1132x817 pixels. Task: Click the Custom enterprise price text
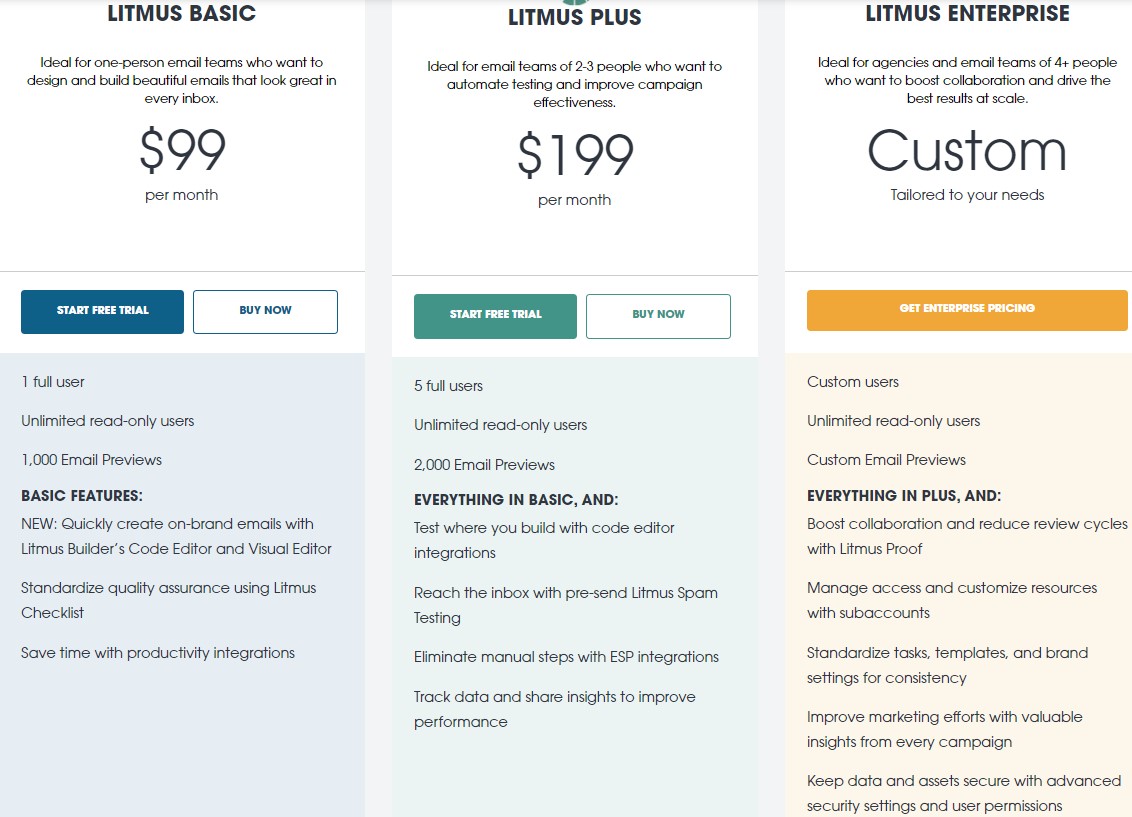(x=967, y=151)
